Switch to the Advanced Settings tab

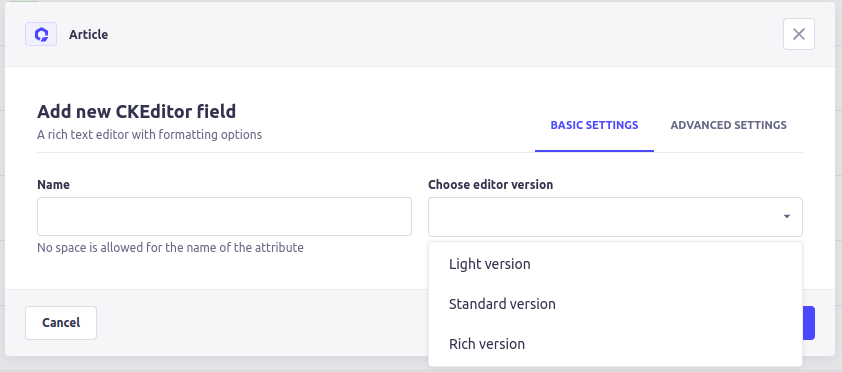pyautogui.click(x=728, y=125)
